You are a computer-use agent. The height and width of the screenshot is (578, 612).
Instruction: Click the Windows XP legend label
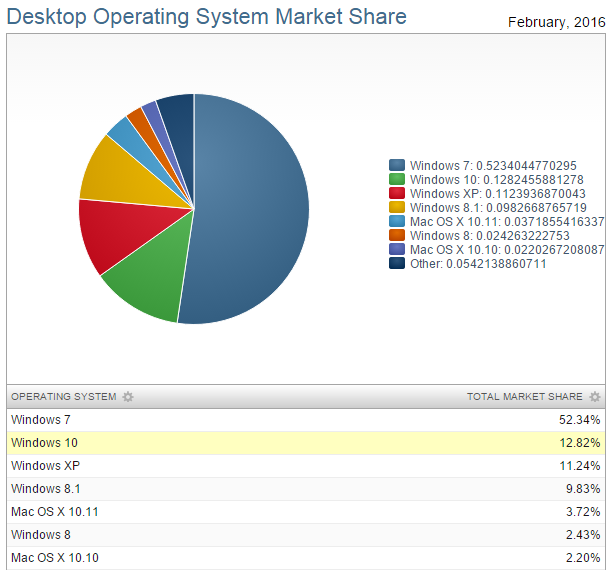click(498, 194)
